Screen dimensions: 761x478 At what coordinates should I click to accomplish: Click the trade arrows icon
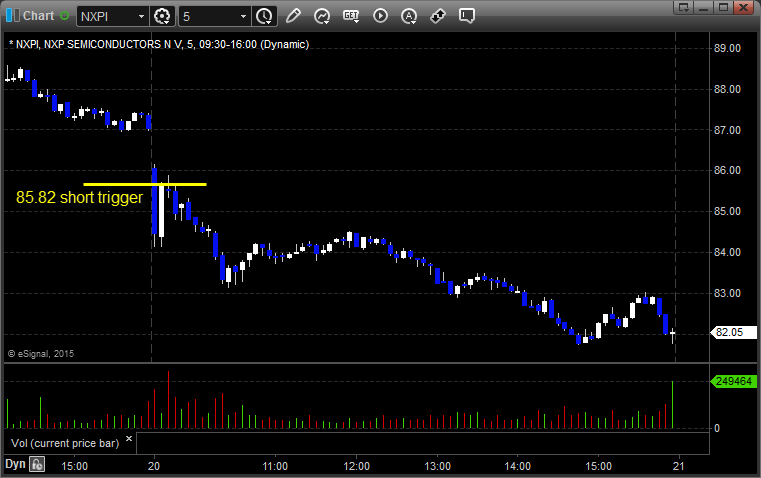[438, 16]
